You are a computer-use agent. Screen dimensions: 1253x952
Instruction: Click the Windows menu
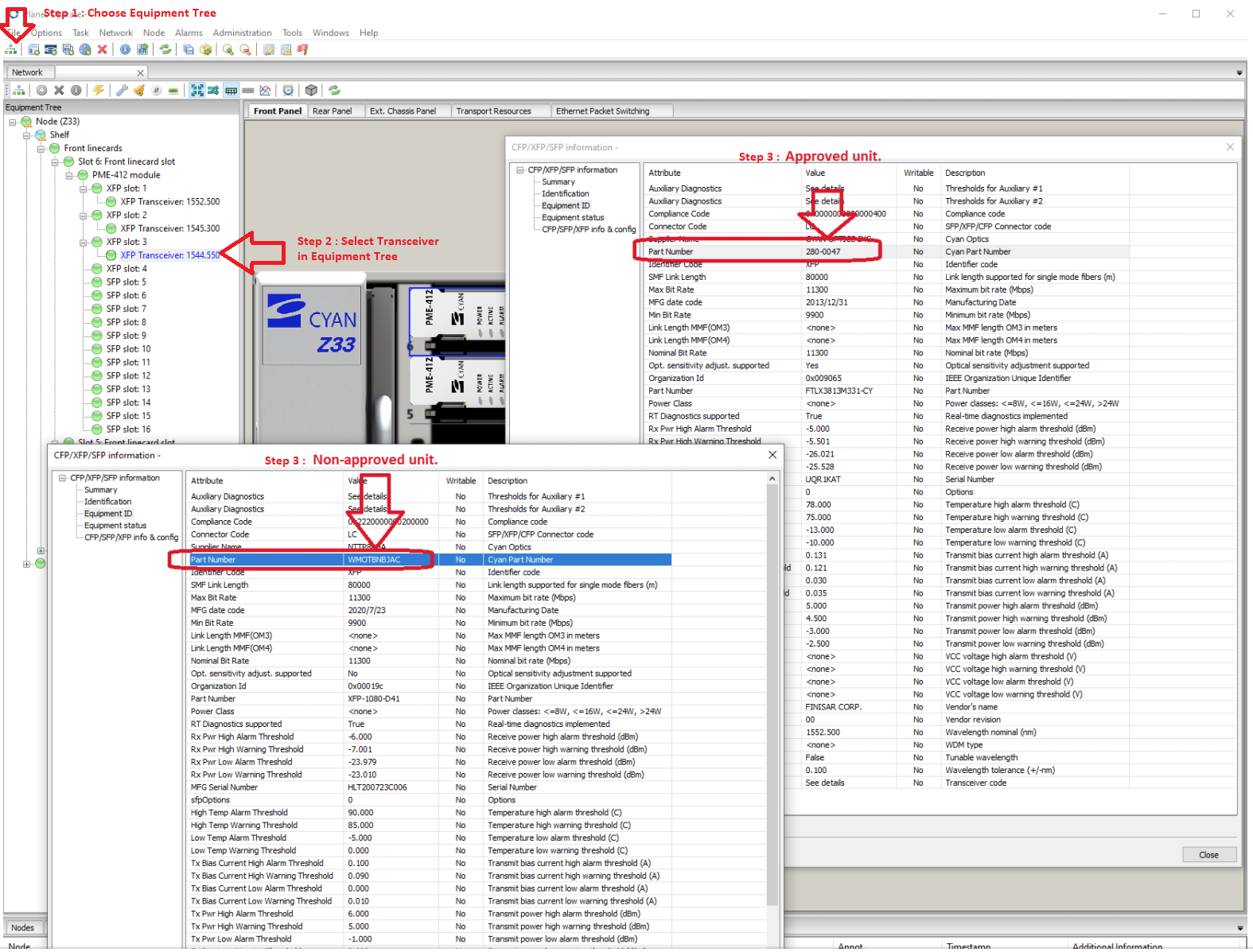click(x=330, y=33)
